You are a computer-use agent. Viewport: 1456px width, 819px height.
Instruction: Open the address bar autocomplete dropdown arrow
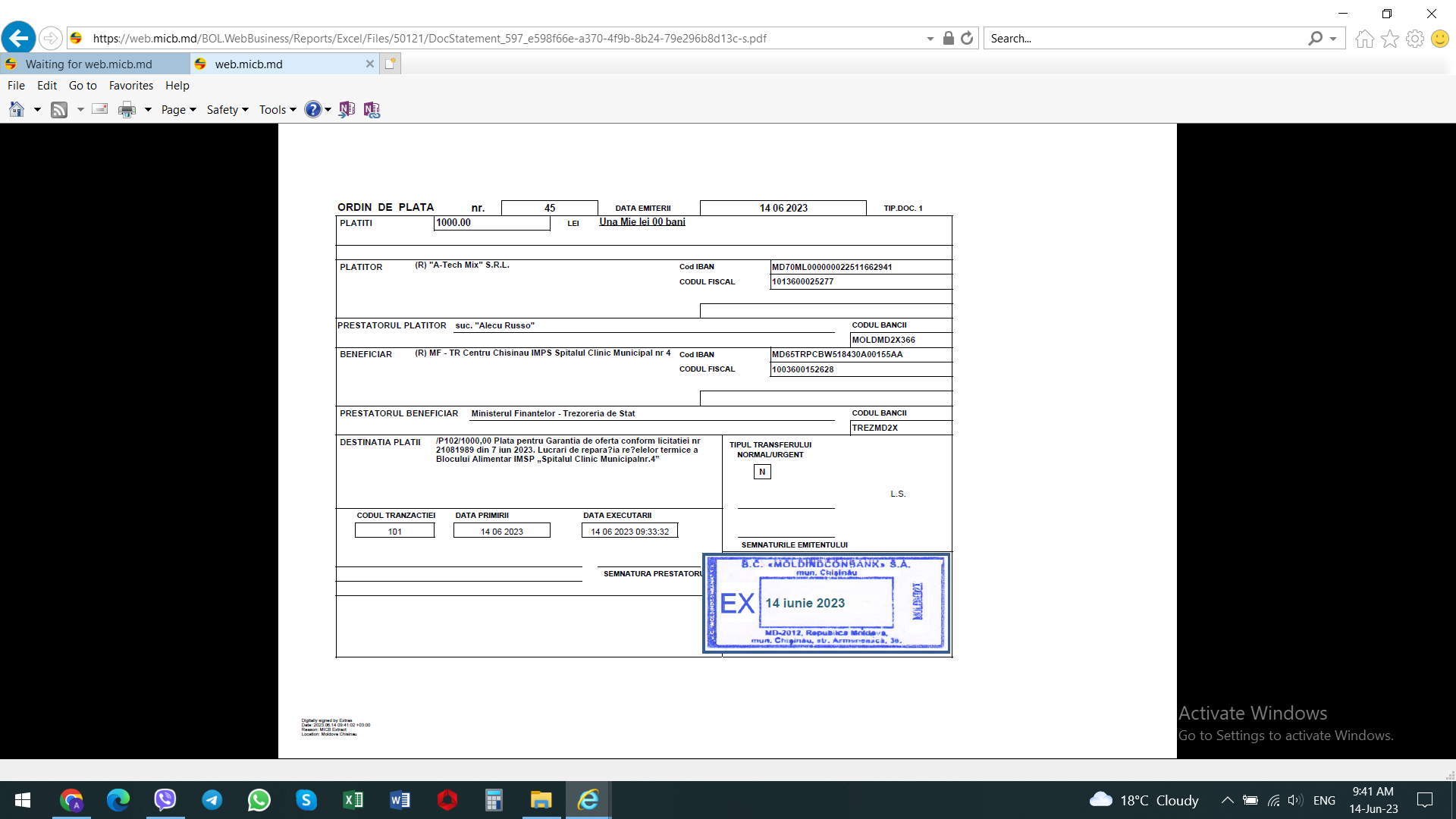[930, 39]
